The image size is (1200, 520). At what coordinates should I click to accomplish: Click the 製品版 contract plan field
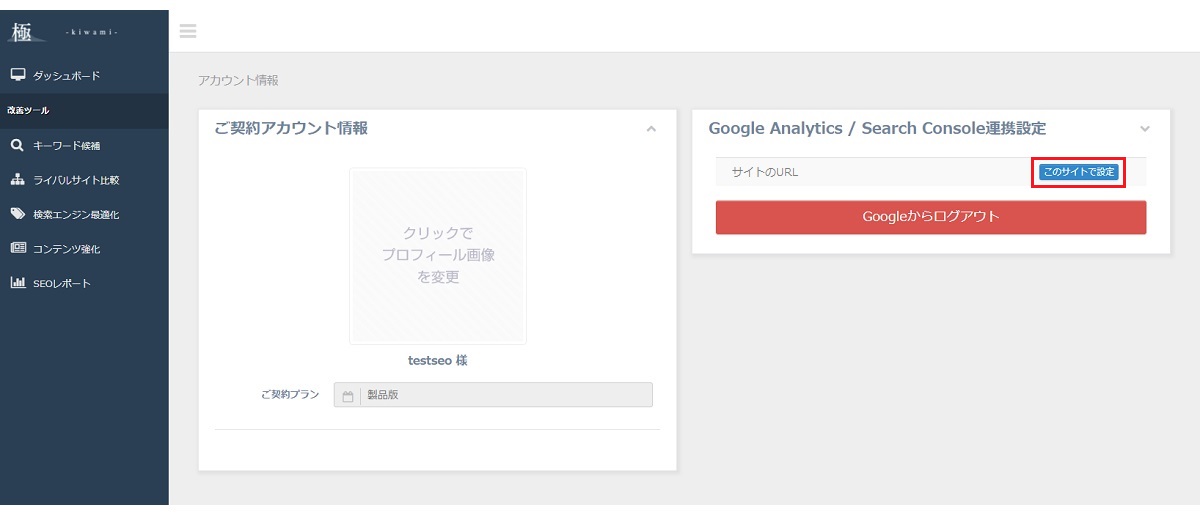point(493,395)
